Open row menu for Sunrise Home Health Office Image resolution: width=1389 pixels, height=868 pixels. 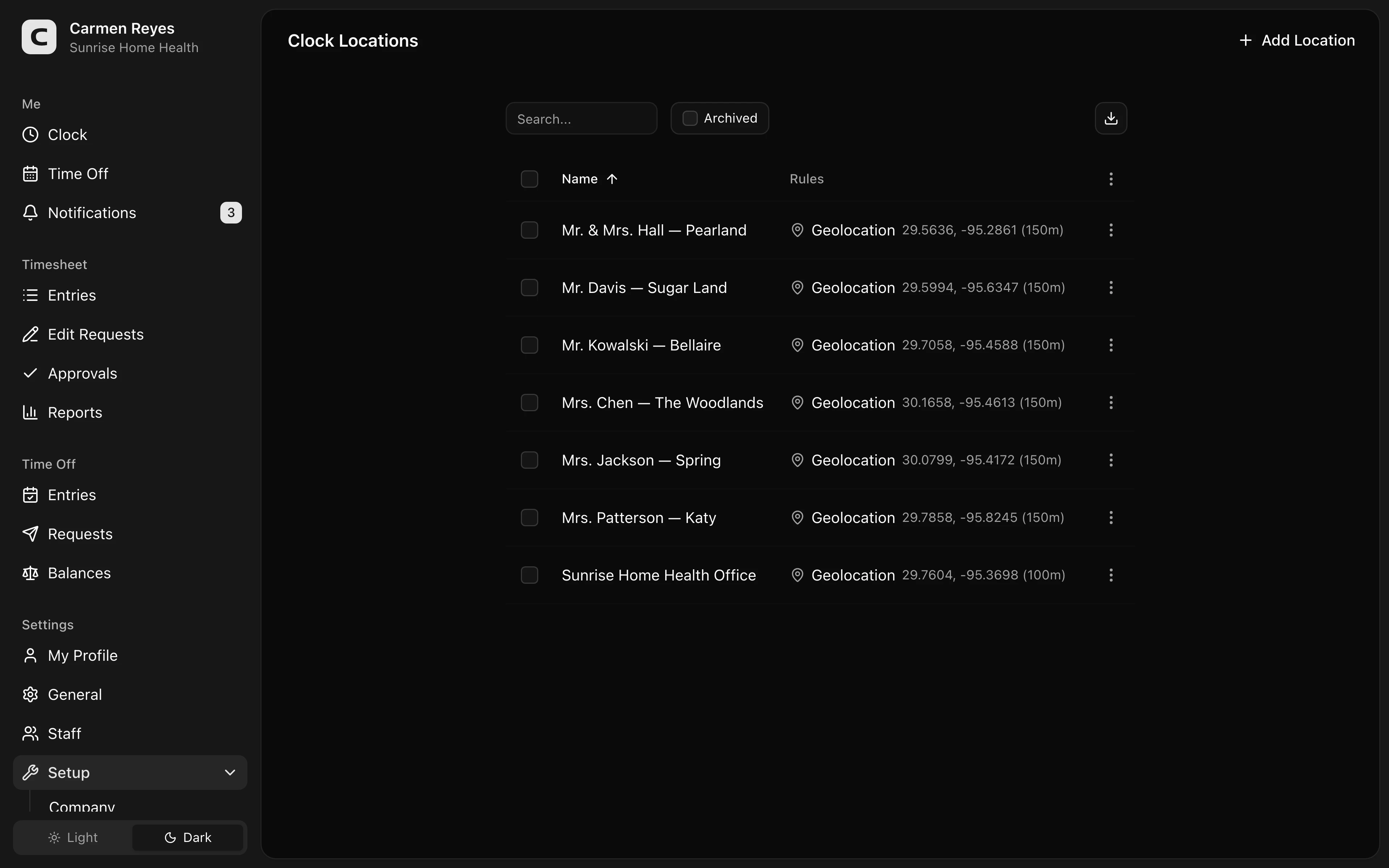1110,575
